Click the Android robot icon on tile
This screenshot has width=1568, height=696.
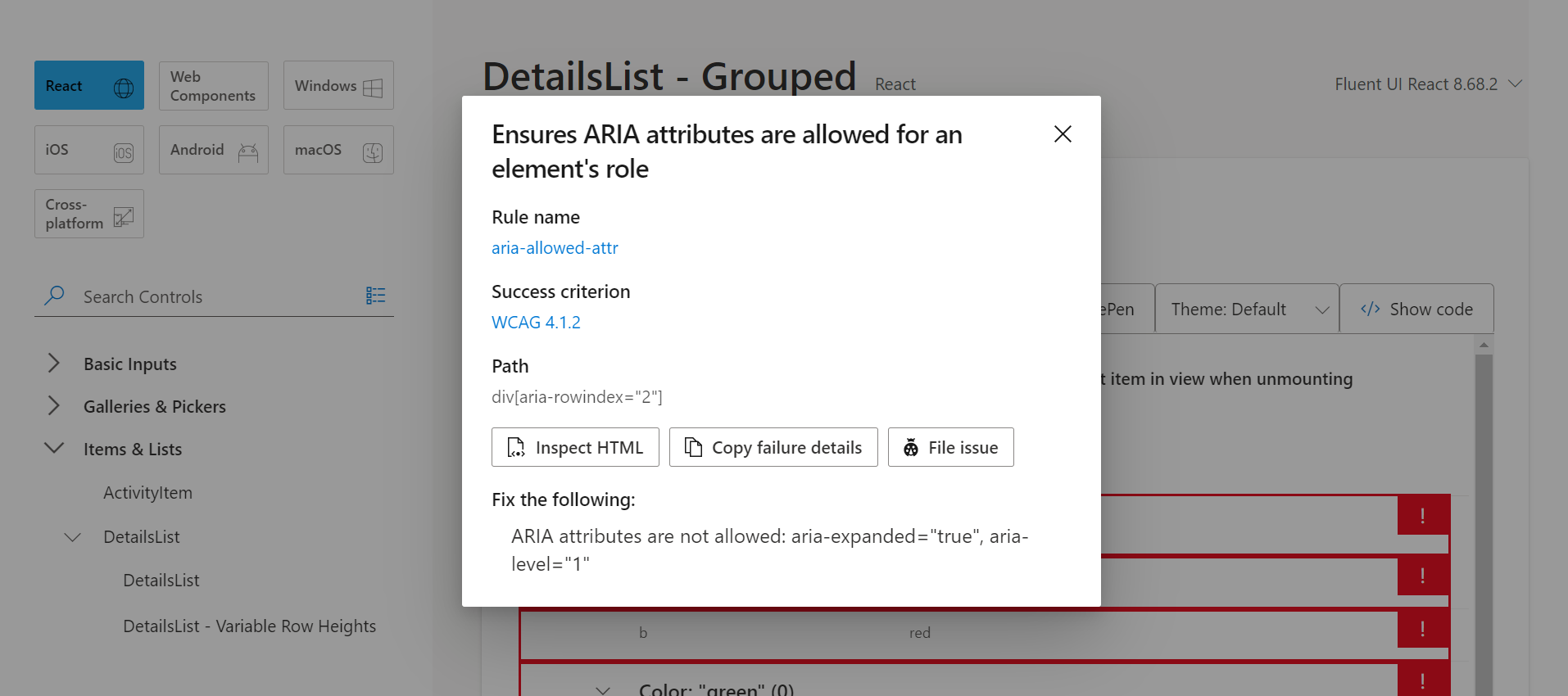(248, 152)
